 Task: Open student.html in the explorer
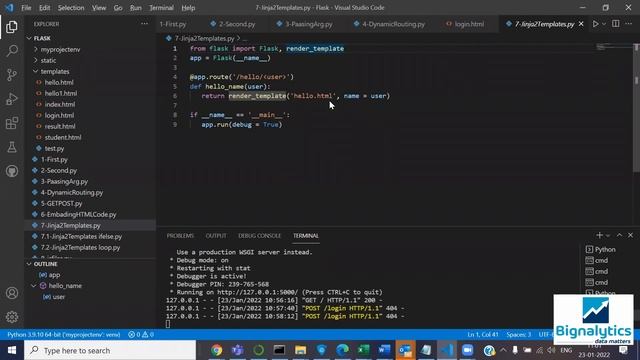63,138
